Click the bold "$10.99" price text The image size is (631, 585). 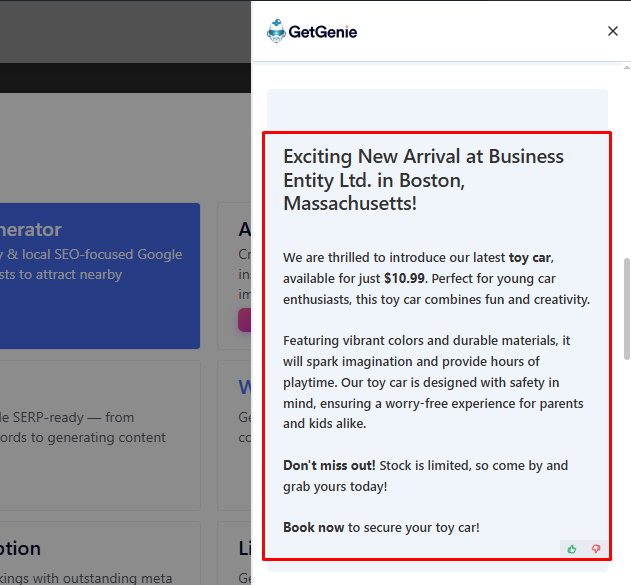point(404,279)
